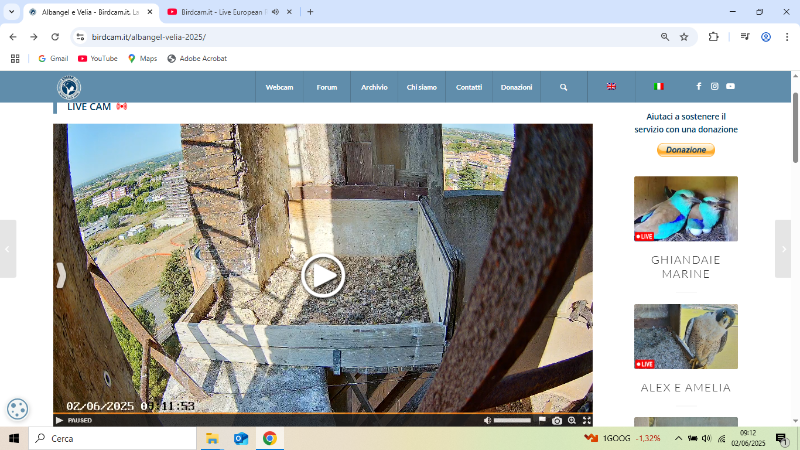Open the browser zoom indicator
The width and height of the screenshot is (800, 450).
[665, 37]
